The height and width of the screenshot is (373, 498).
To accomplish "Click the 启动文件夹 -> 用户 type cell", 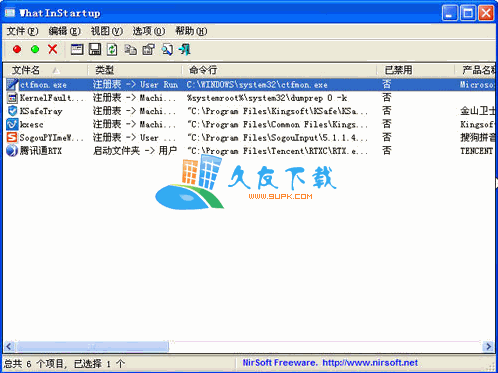I will click(135, 151).
